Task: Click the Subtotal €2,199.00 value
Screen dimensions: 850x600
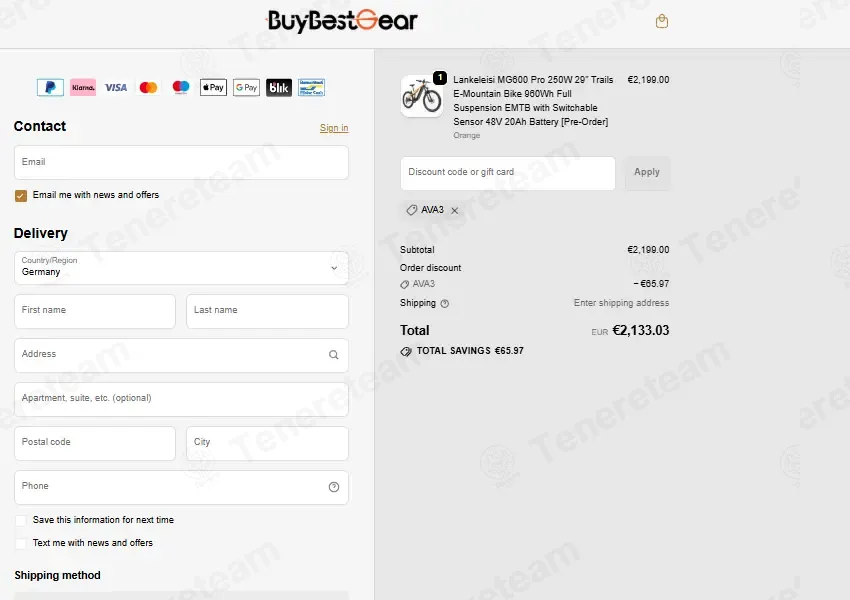Action: coord(648,249)
